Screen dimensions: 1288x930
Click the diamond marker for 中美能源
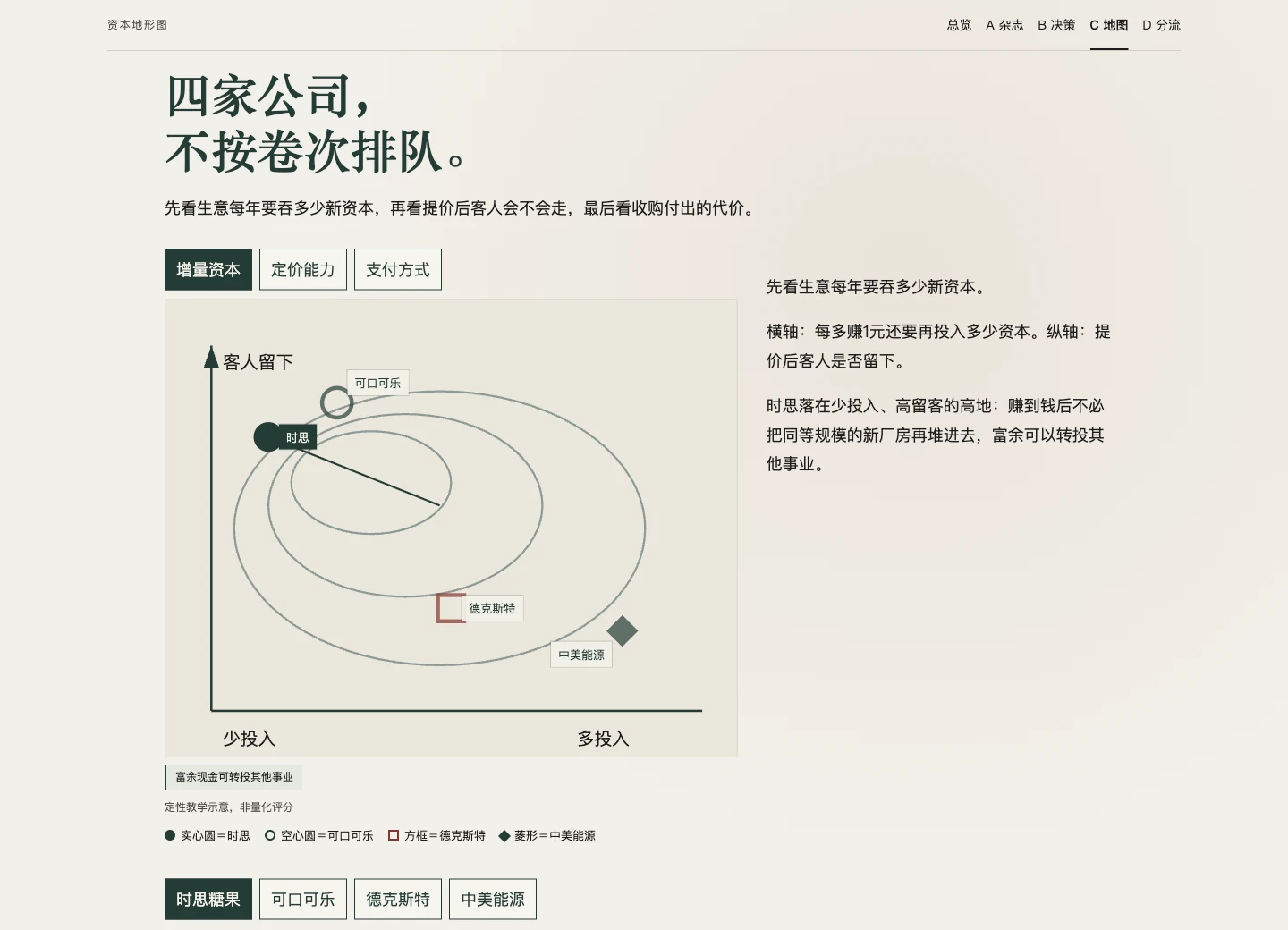(x=622, y=631)
